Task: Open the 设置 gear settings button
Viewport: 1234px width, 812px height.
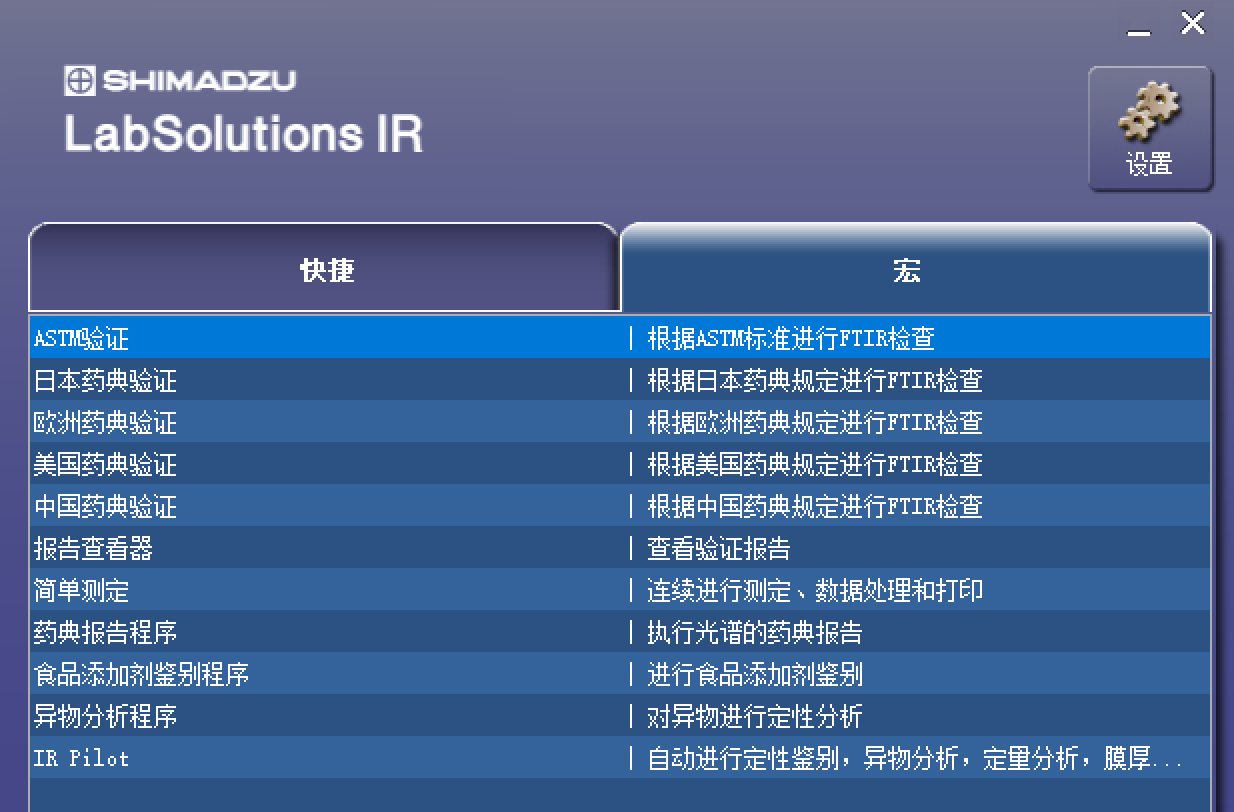Action: point(1150,129)
